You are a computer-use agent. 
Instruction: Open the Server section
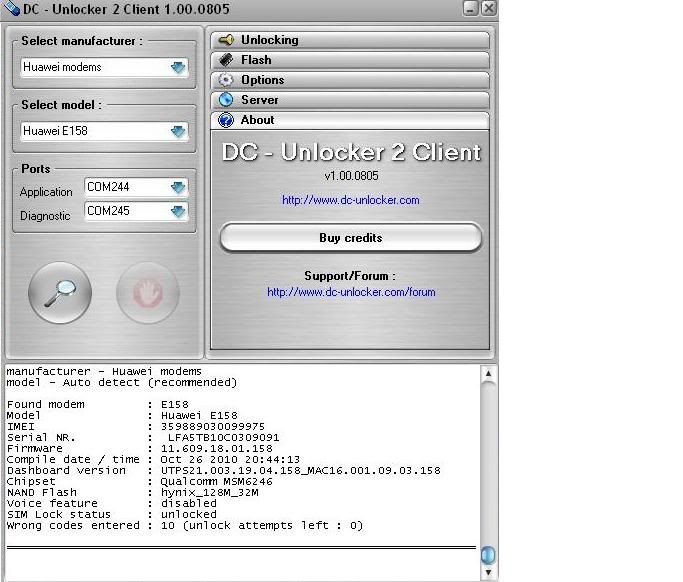click(350, 100)
